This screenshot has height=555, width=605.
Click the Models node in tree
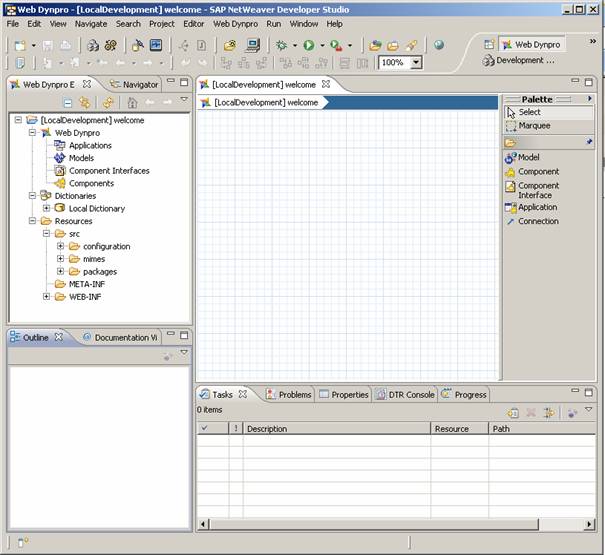coord(81,158)
